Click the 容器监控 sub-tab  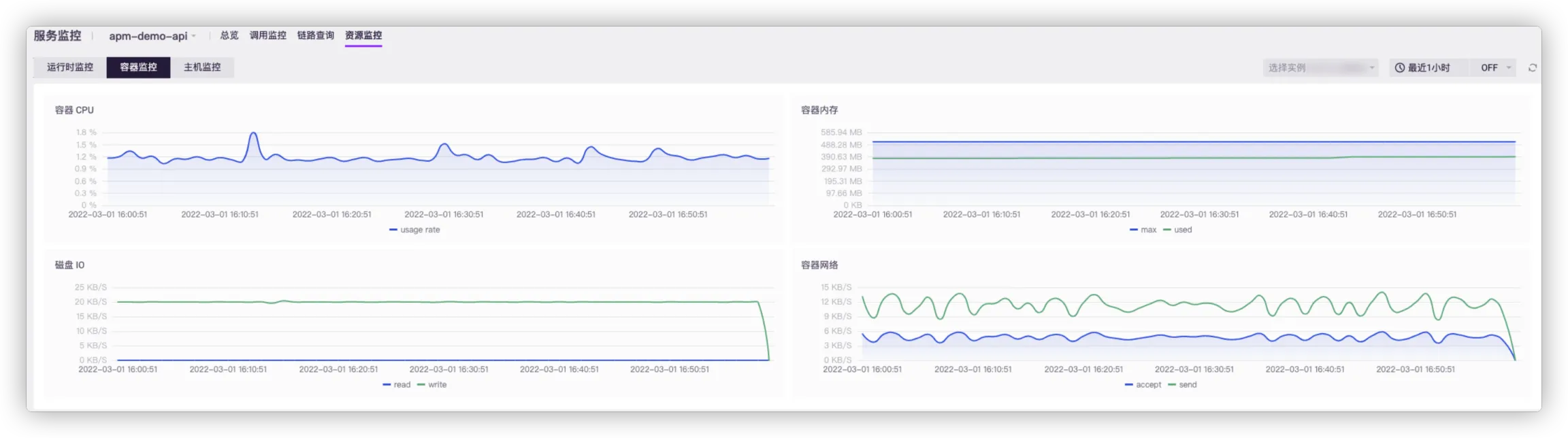point(138,67)
